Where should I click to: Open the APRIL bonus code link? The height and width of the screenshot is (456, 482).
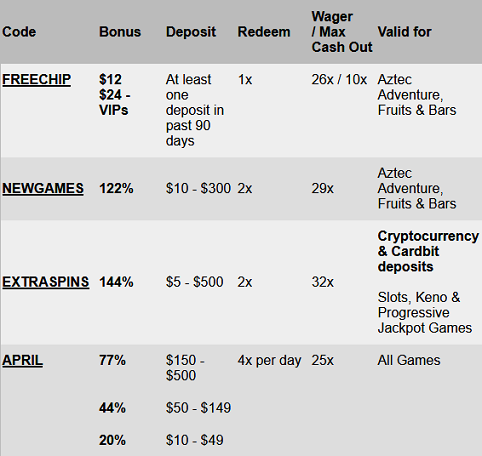22,360
